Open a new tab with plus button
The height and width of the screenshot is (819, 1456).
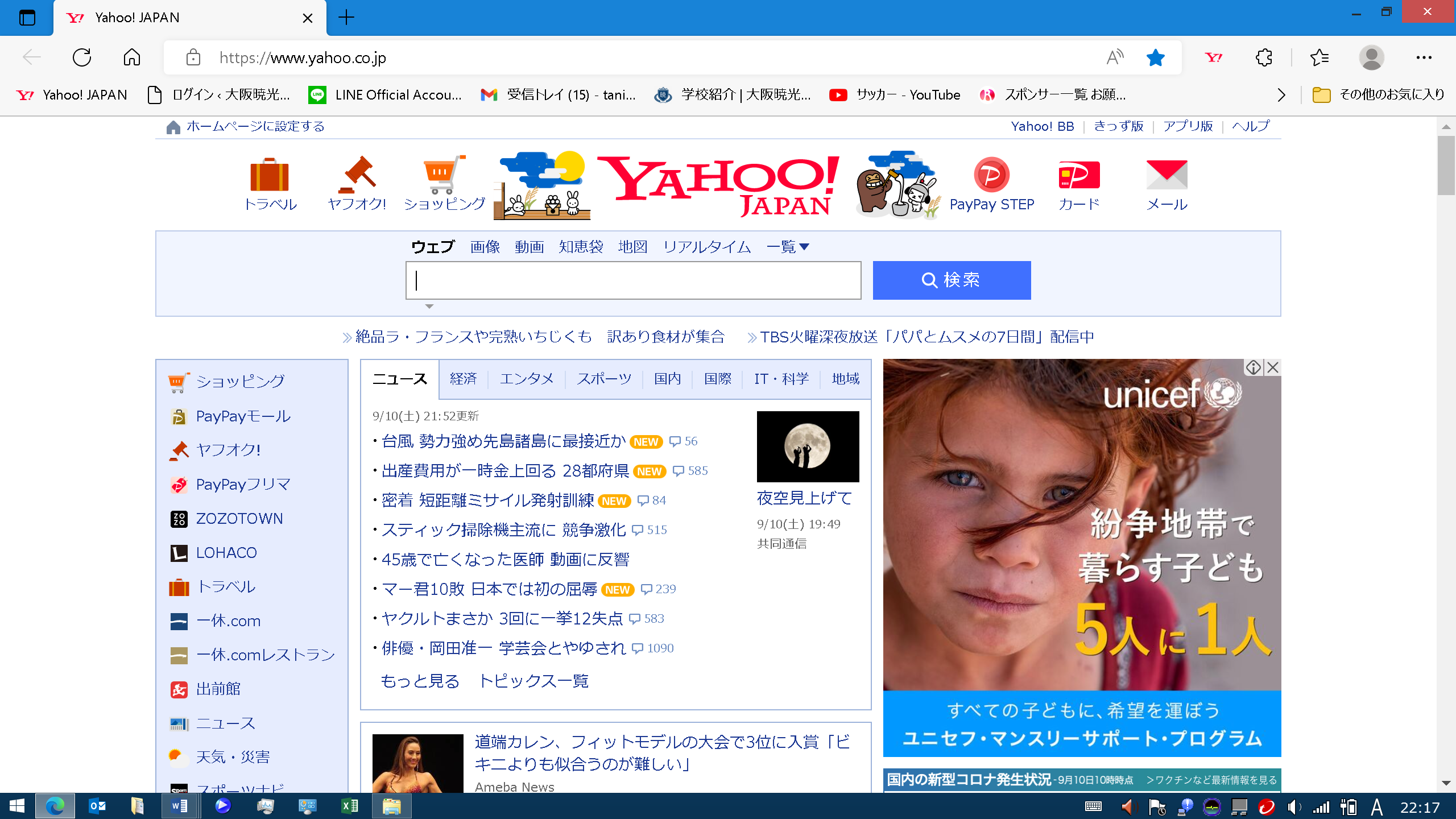point(346,18)
